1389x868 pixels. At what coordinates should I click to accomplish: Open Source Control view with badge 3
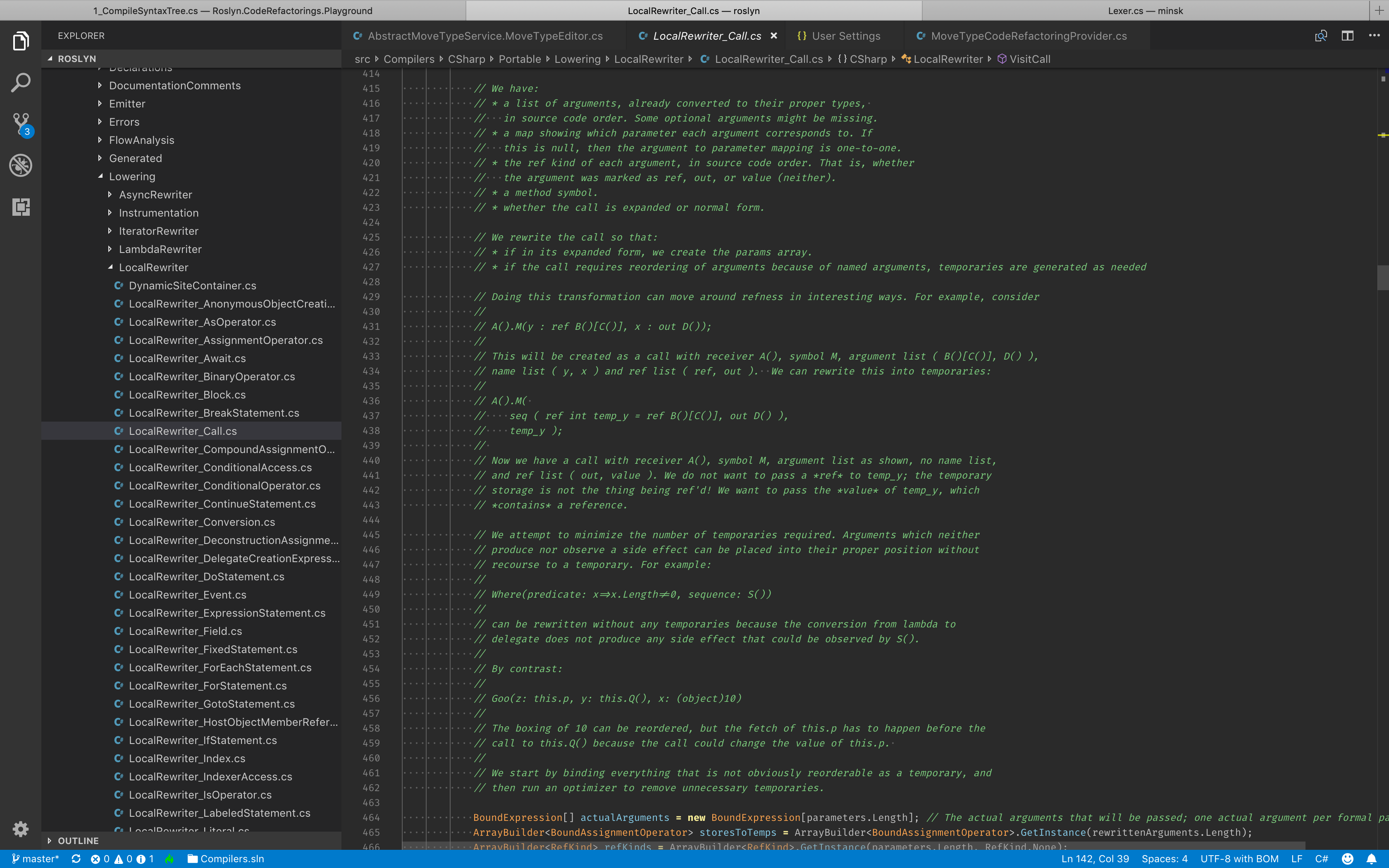point(21,123)
